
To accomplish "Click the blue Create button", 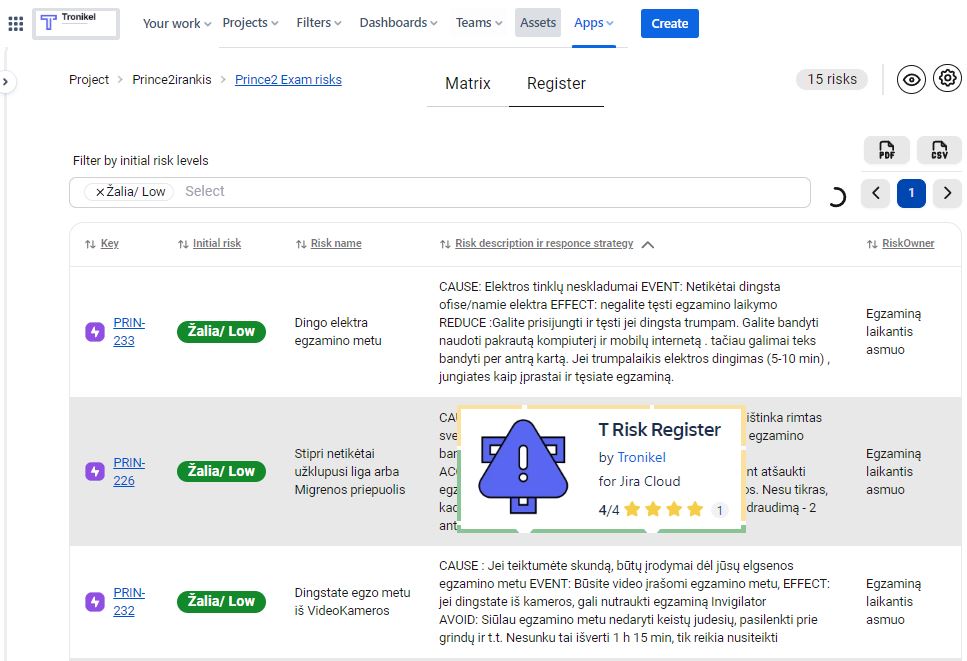I will pyautogui.click(x=670, y=23).
